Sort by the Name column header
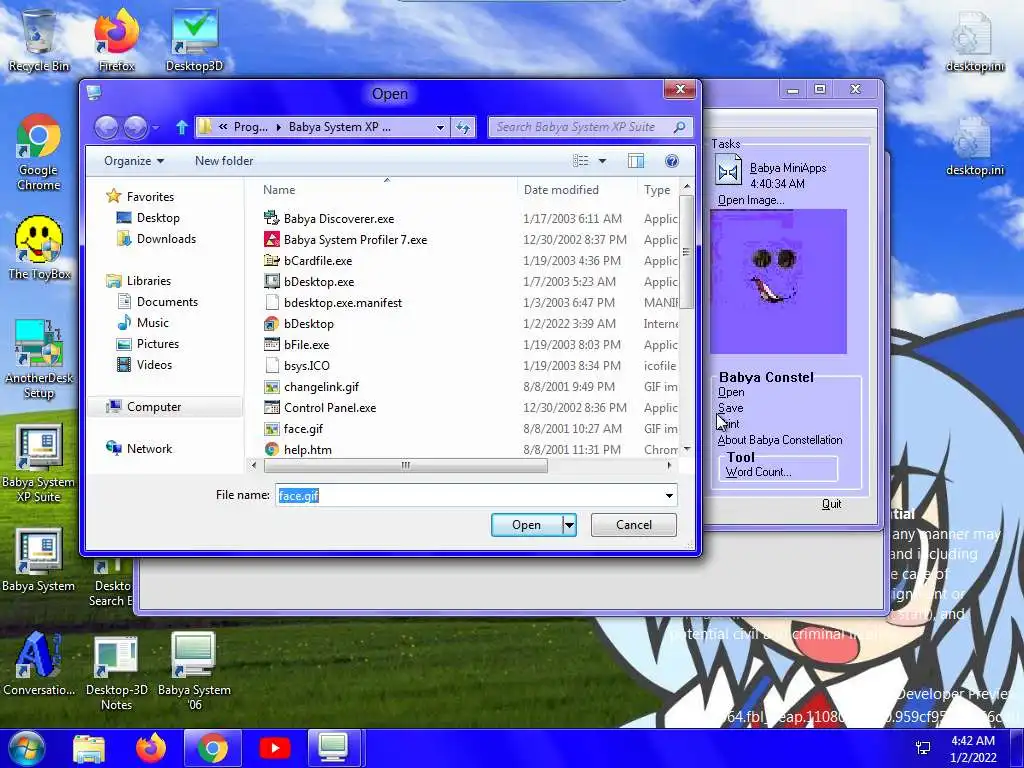 coord(279,190)
